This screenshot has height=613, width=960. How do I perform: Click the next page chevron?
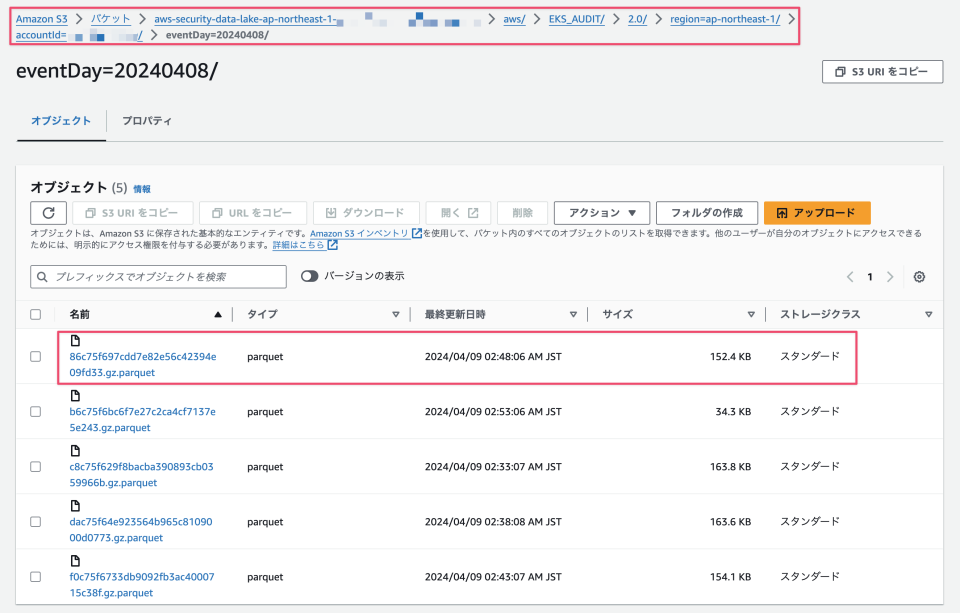coord(890,276)
